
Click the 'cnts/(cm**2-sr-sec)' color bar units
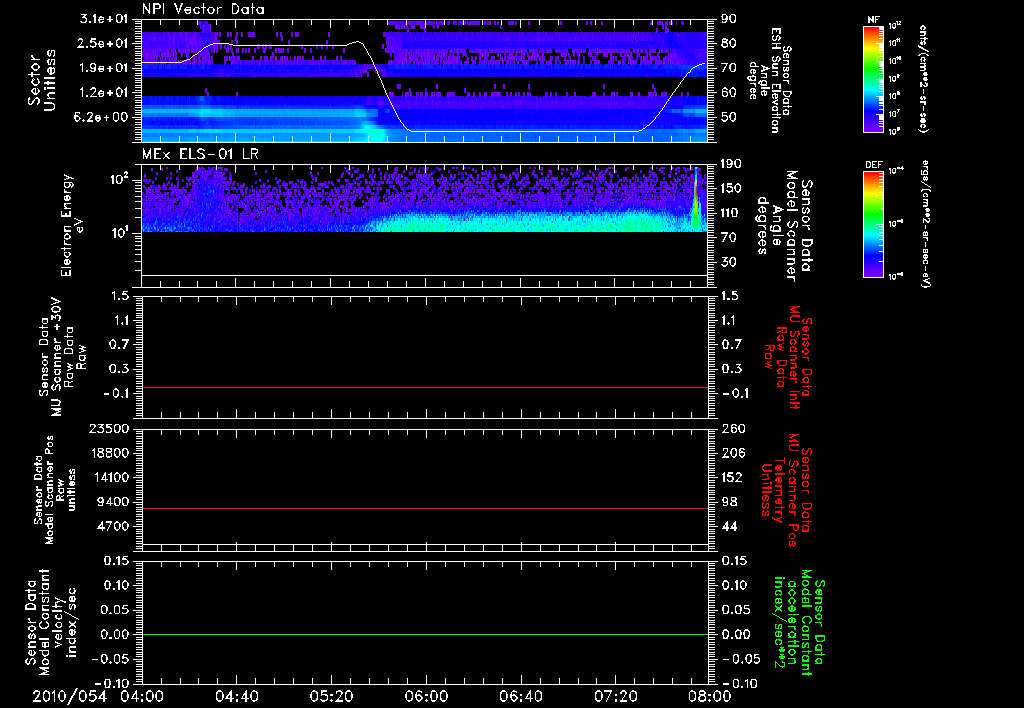[923, 79]
